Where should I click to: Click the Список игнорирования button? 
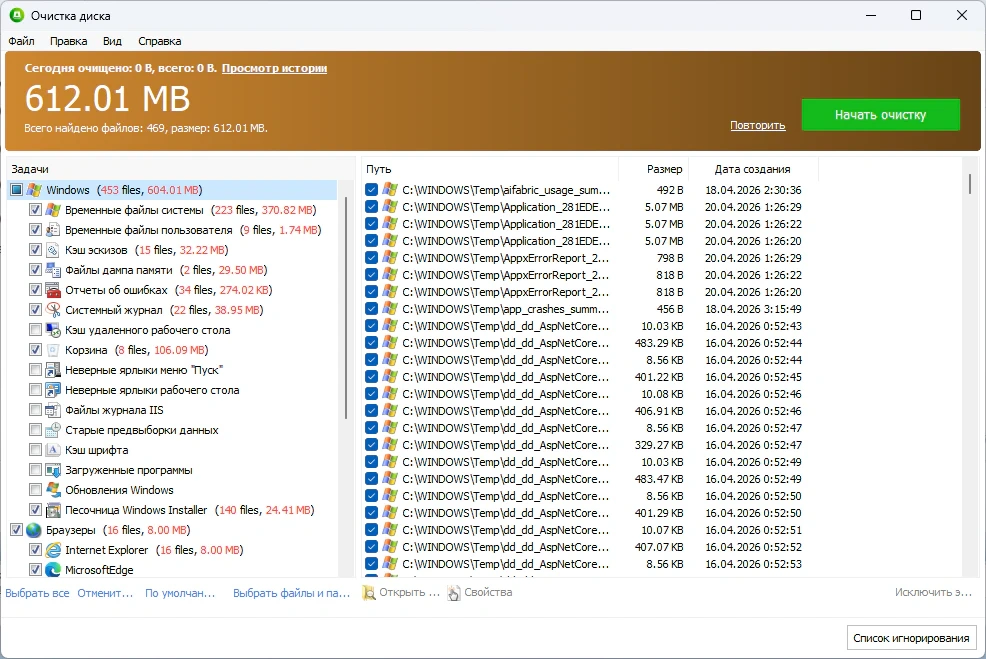(x=911, y=638)
